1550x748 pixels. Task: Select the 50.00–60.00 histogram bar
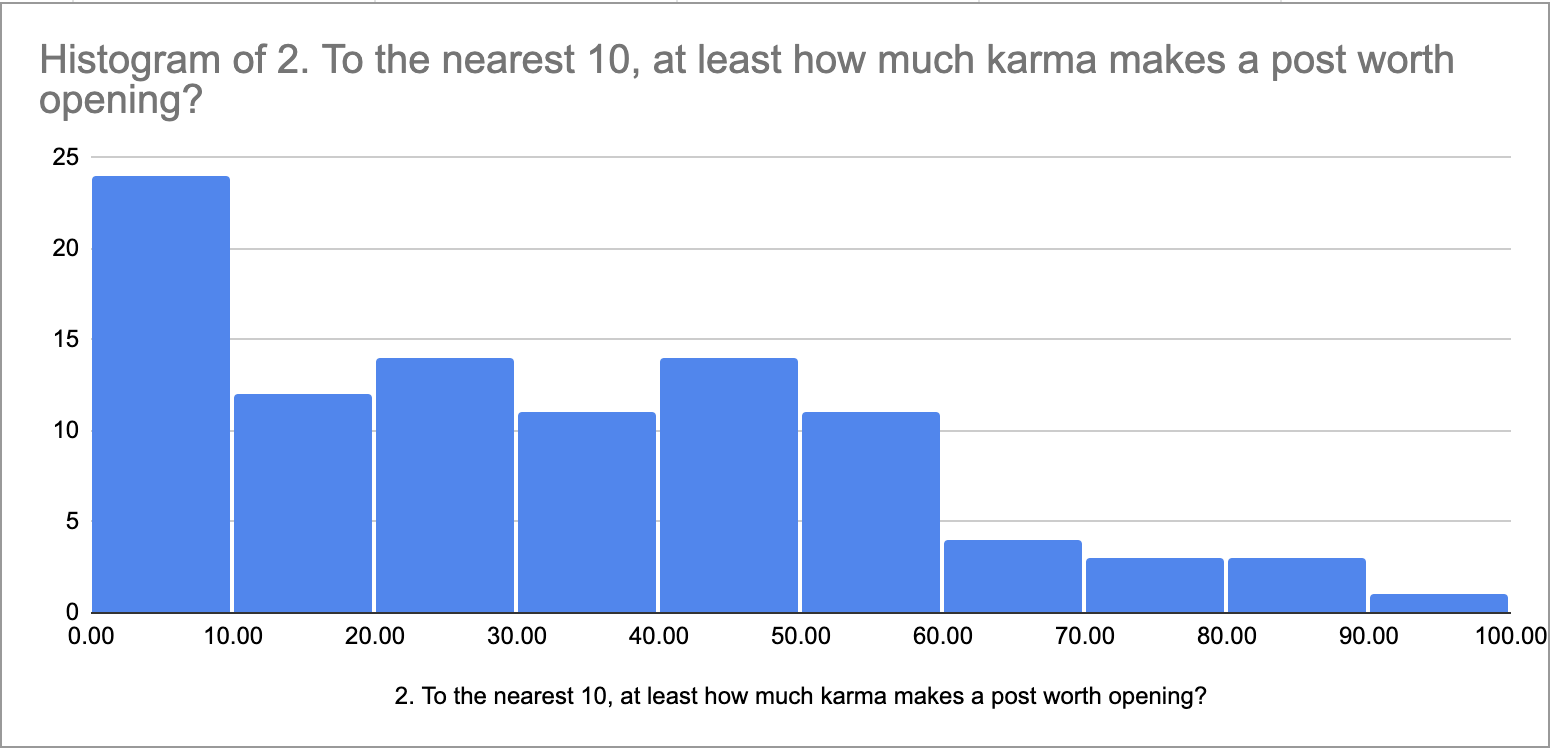pos(871,512)
